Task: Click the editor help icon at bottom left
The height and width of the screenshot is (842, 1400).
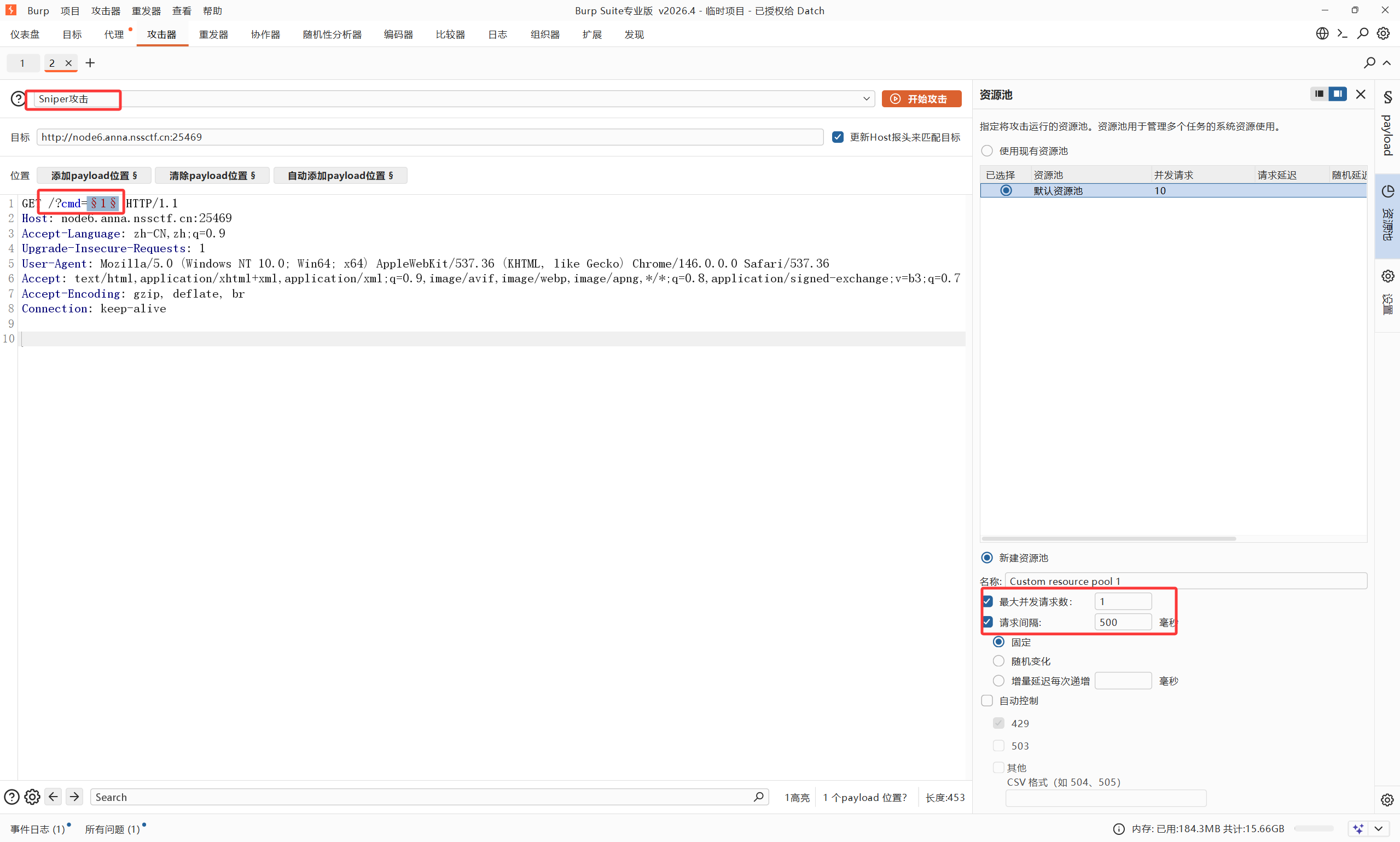Action: point(12,797)
